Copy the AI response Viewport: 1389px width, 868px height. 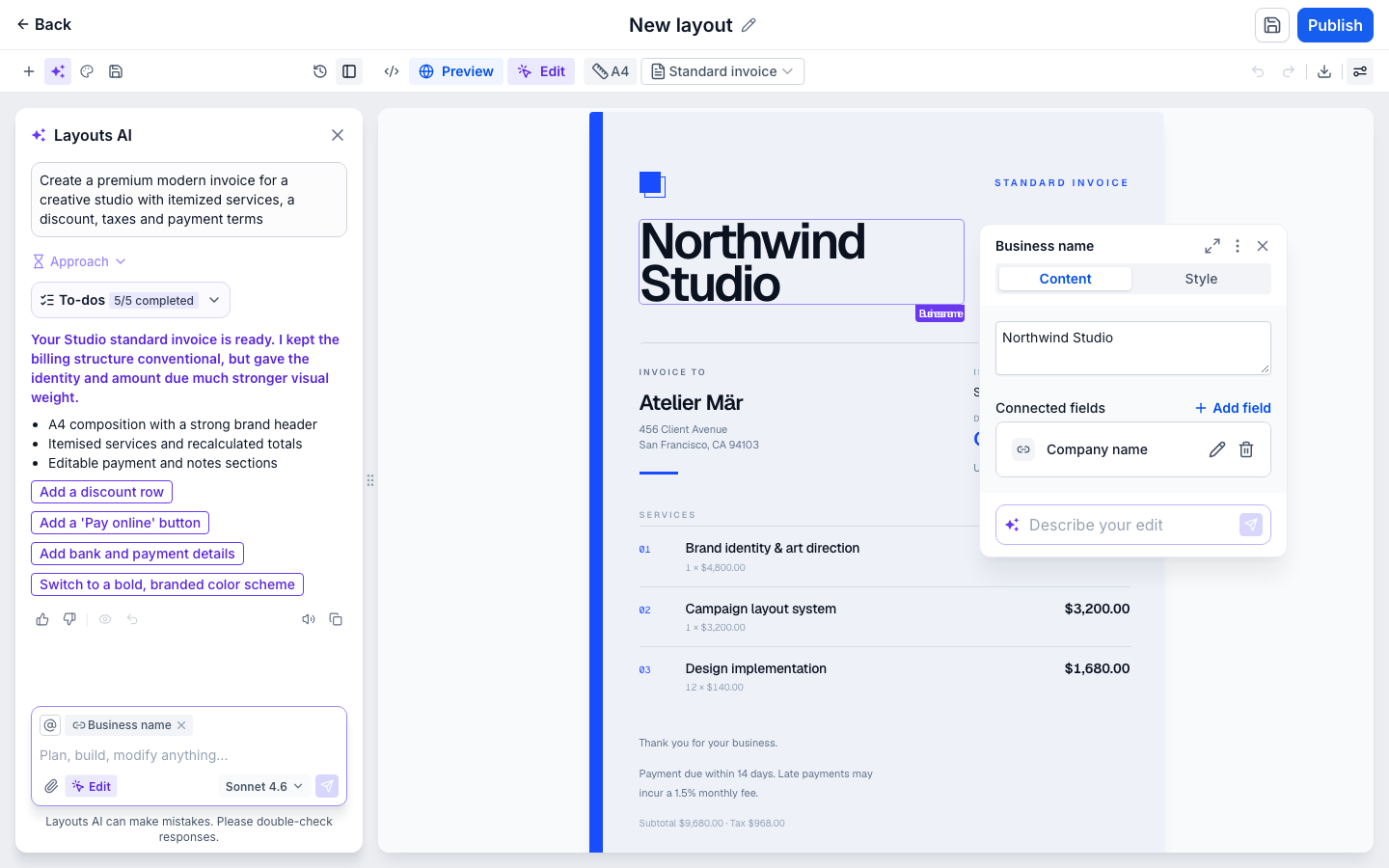[336, 619]
